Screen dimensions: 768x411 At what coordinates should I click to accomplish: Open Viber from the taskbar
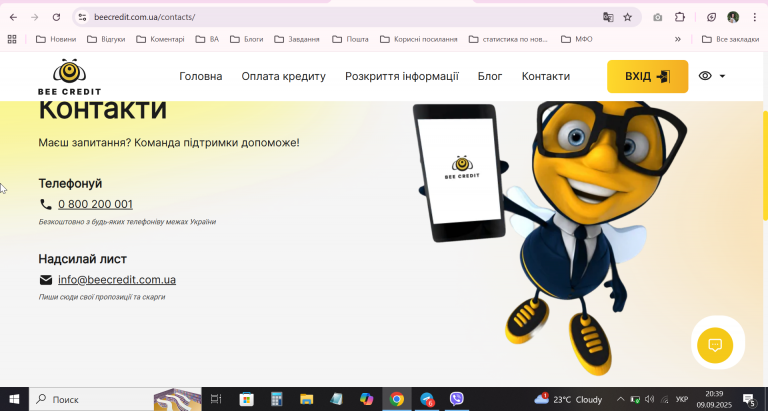coord(457,399)
